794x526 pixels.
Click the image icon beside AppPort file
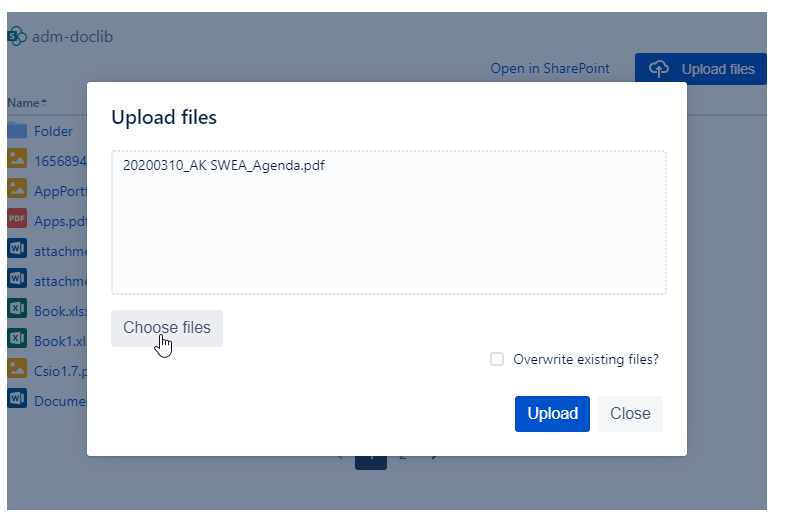coord(17,189)
